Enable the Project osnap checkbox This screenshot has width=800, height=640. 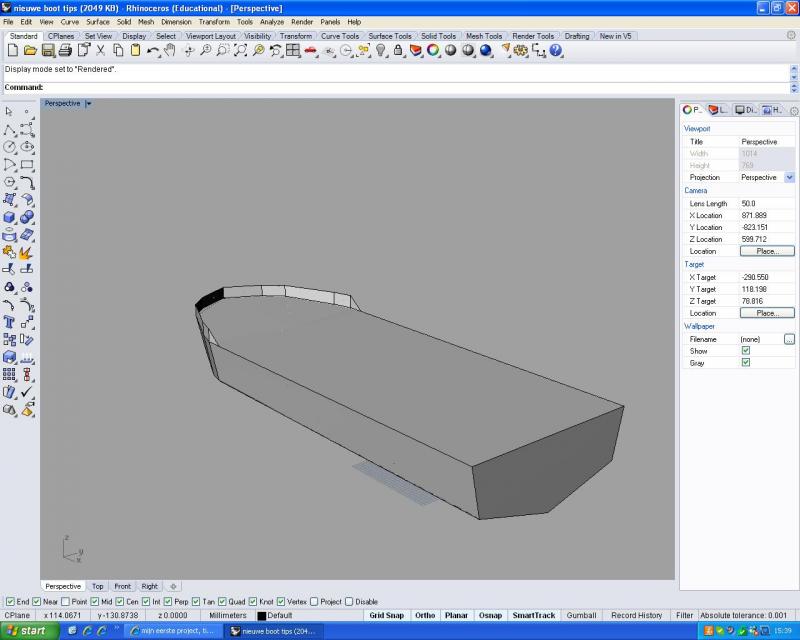314,602
